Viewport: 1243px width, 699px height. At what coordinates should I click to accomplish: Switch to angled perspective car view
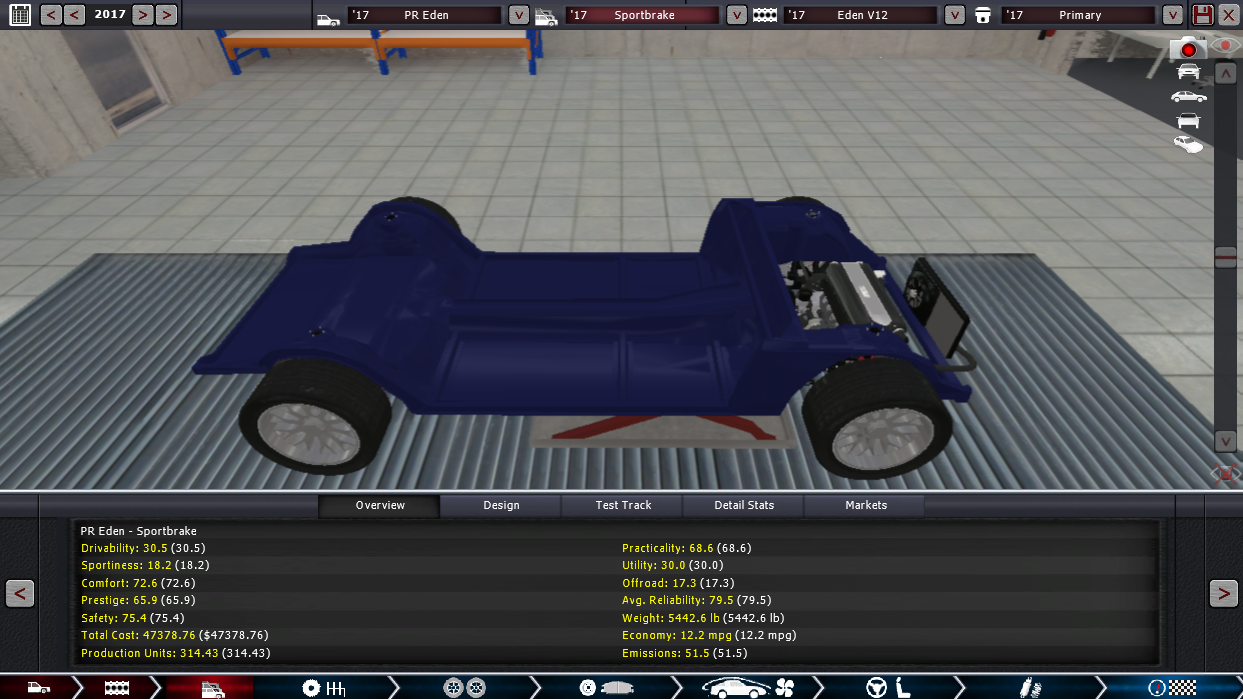click(1189, 144)
